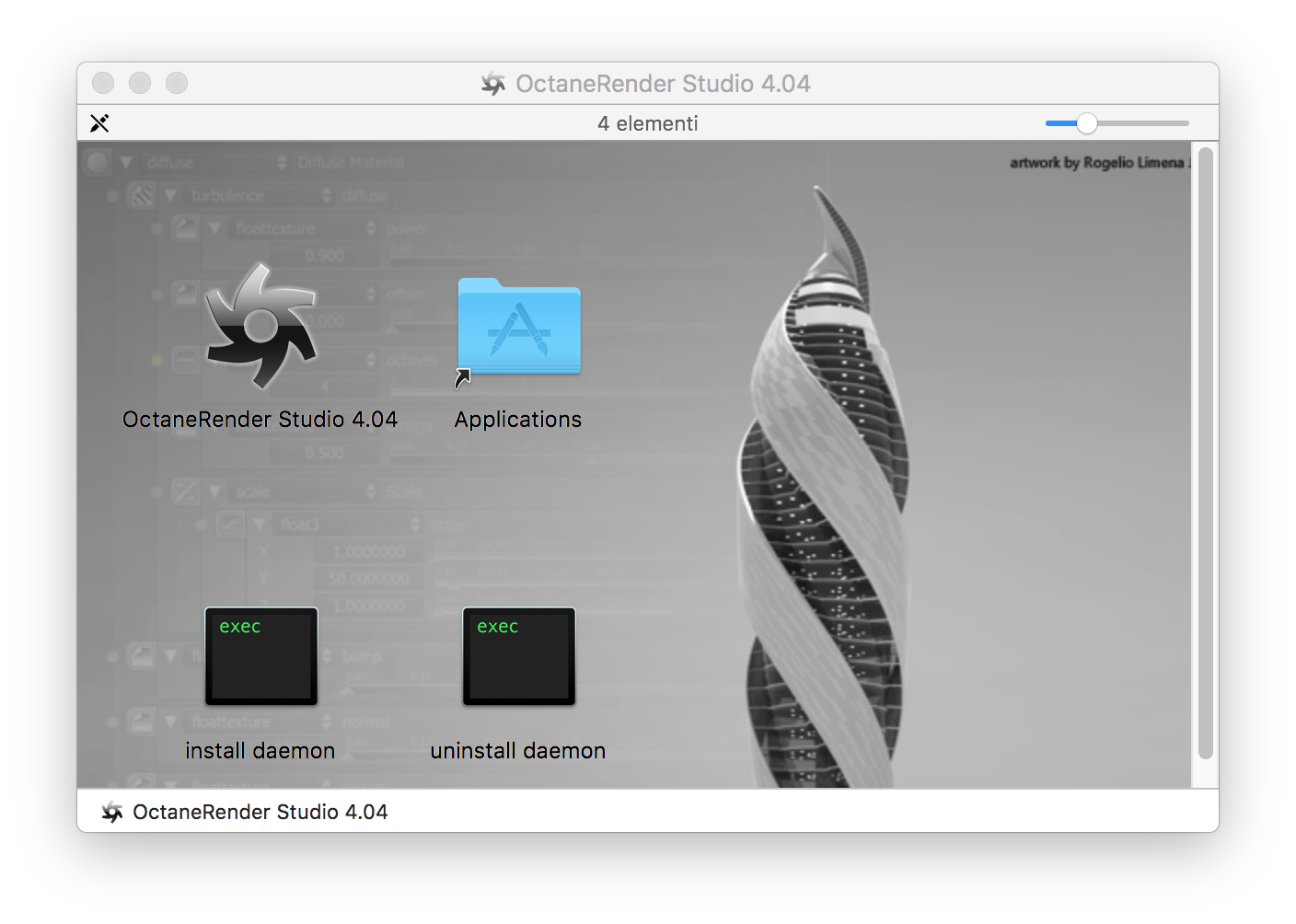Select the install daemon exec file

coord(261,656)
